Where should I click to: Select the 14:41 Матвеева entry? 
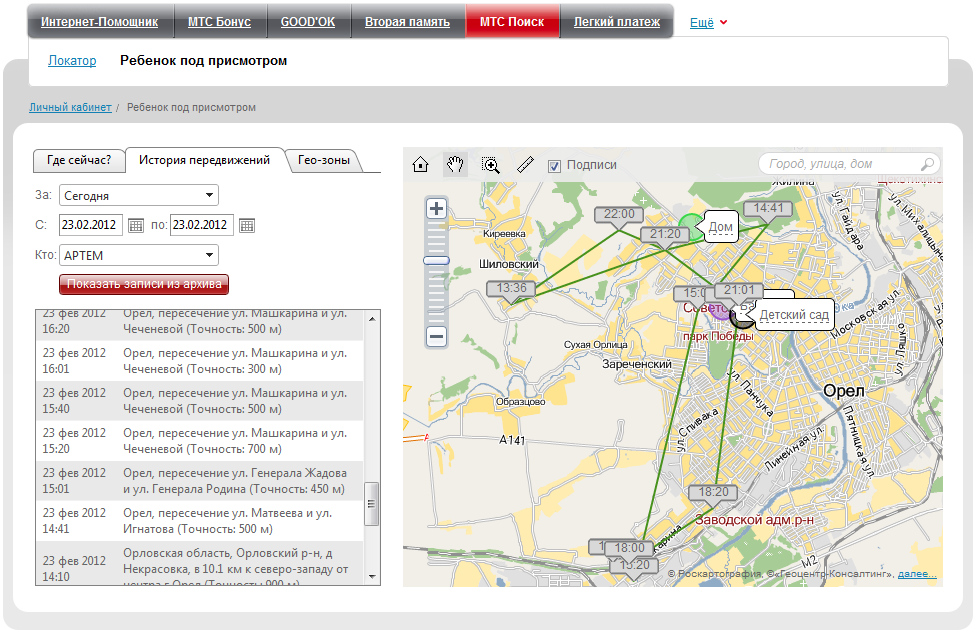200,521
